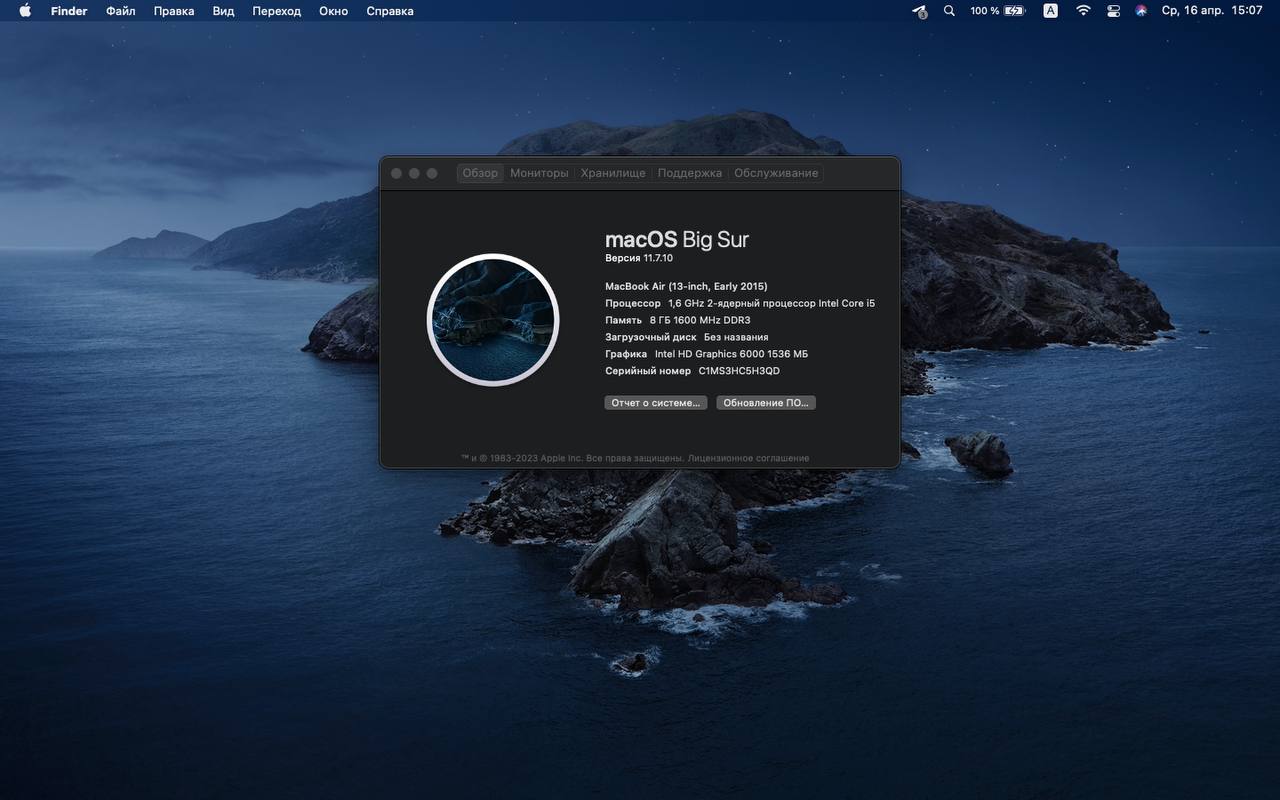Open the Finder menu in menu bar
The height and width of the screenshot is (800, 1280).
point(69,11)
